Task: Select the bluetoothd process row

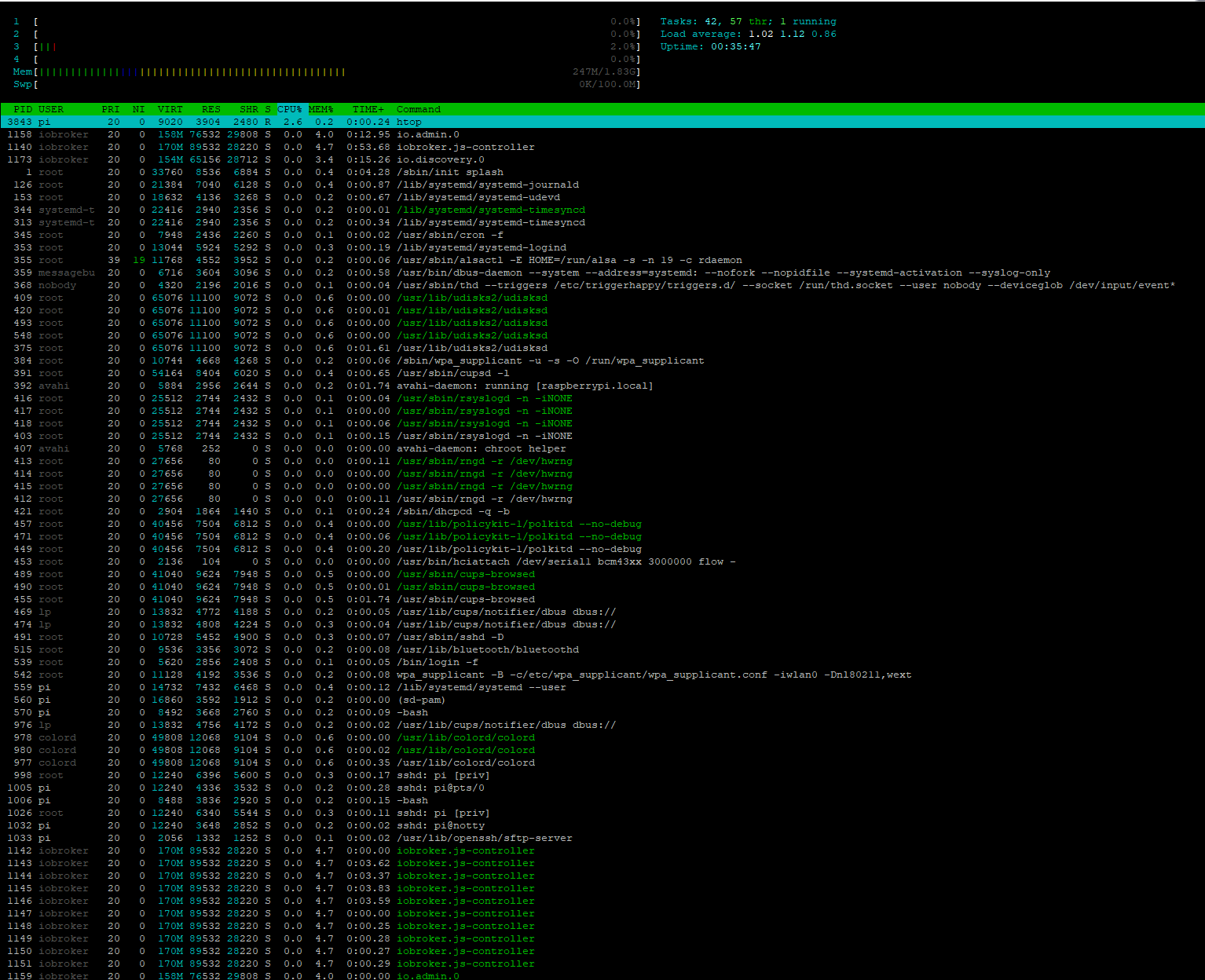Action: point(602,649)
